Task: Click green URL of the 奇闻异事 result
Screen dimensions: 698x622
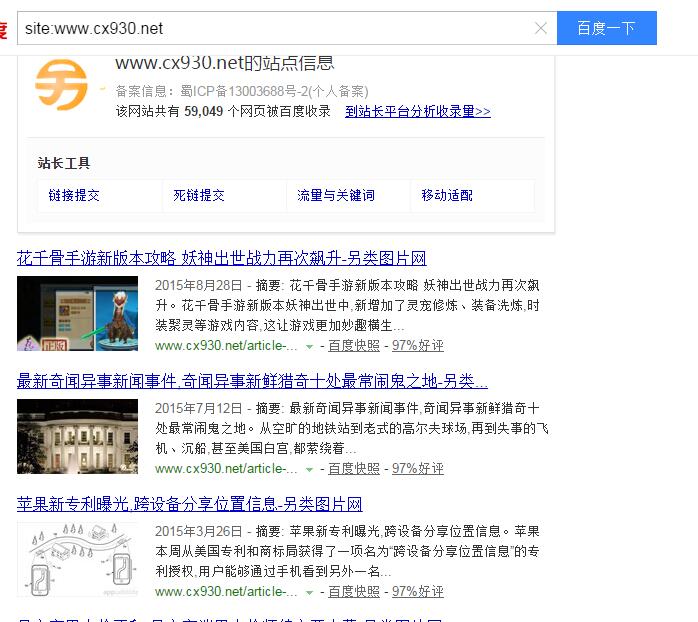Action: (x=226, y=468)
